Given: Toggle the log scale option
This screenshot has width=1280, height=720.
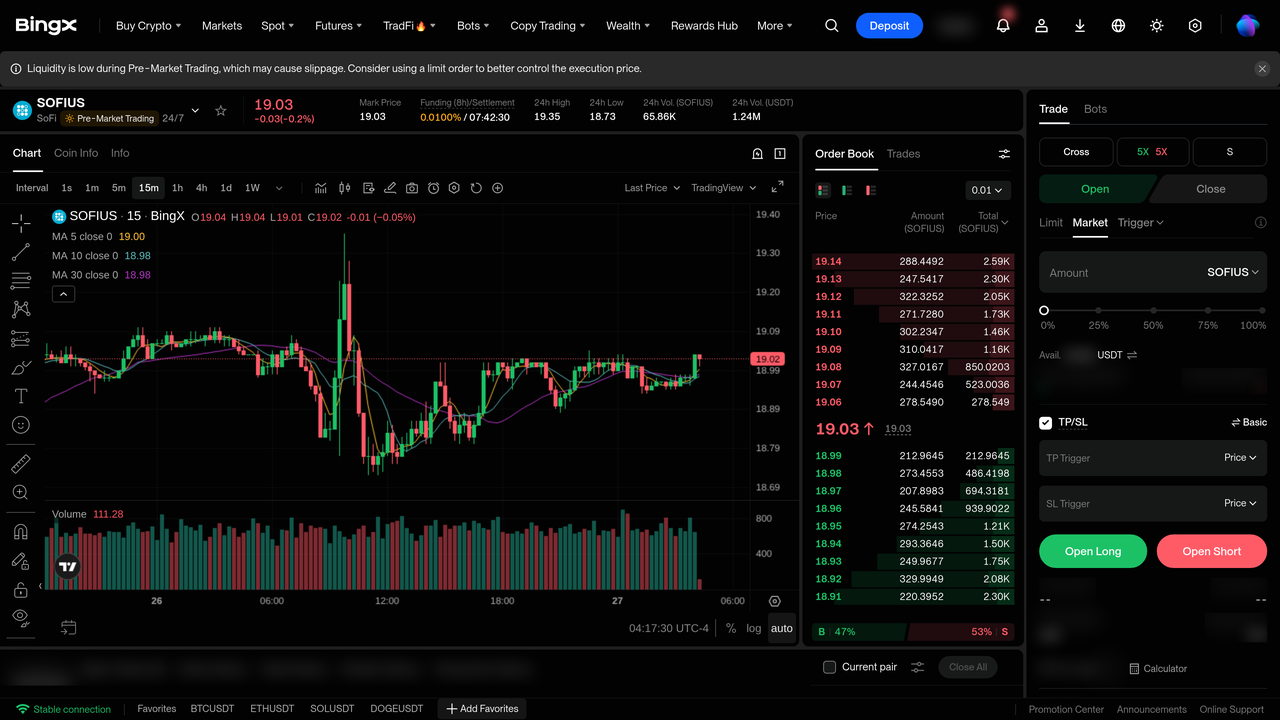Looking at the screenshot, I should pos(754,628).
